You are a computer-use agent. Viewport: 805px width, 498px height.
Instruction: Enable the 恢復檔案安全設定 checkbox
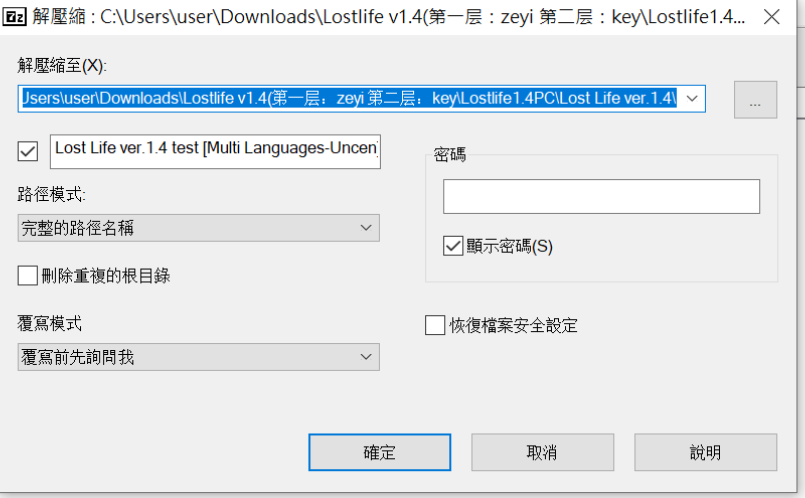[x=435, y=326]
